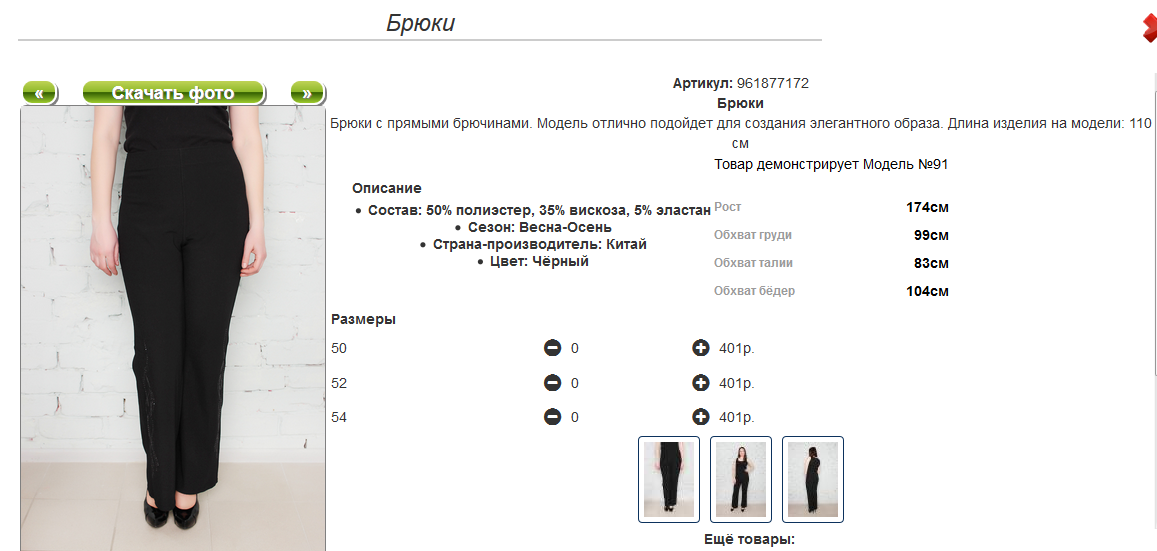Click the Цвет: Чёрный line
This screenshot has height=551, width=1157.
coord(539,261)
